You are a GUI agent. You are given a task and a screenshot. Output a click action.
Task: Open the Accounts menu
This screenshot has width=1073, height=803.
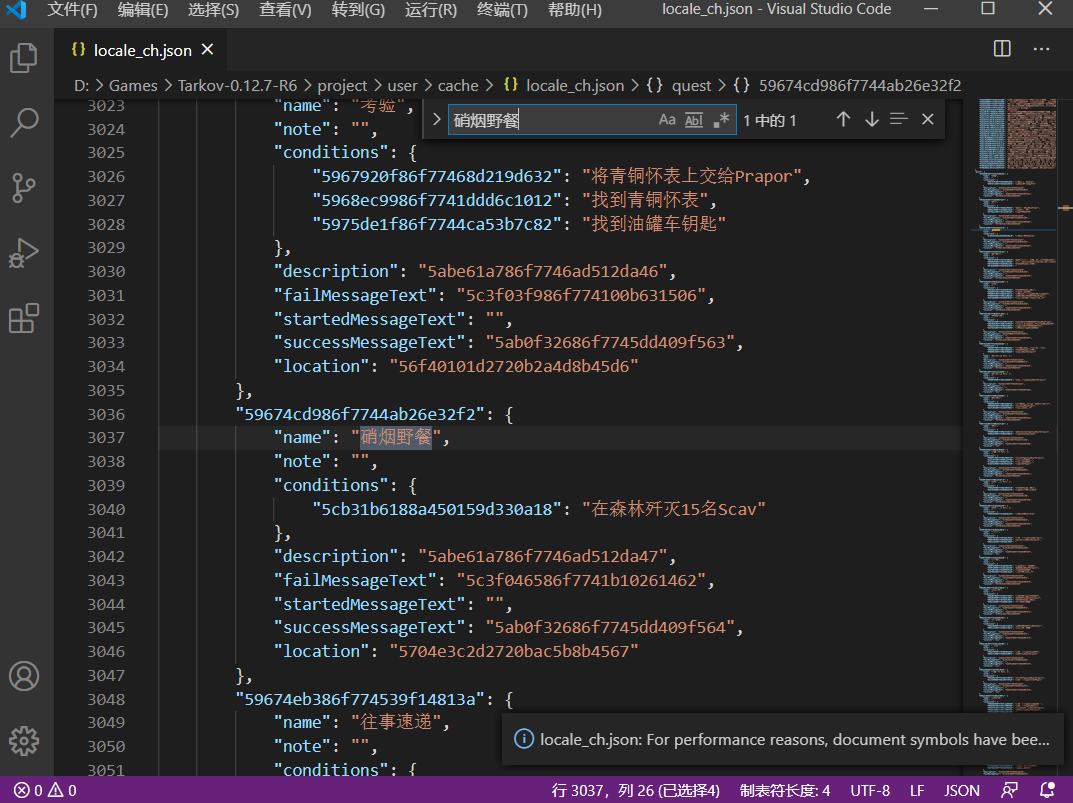click(24, 676)
